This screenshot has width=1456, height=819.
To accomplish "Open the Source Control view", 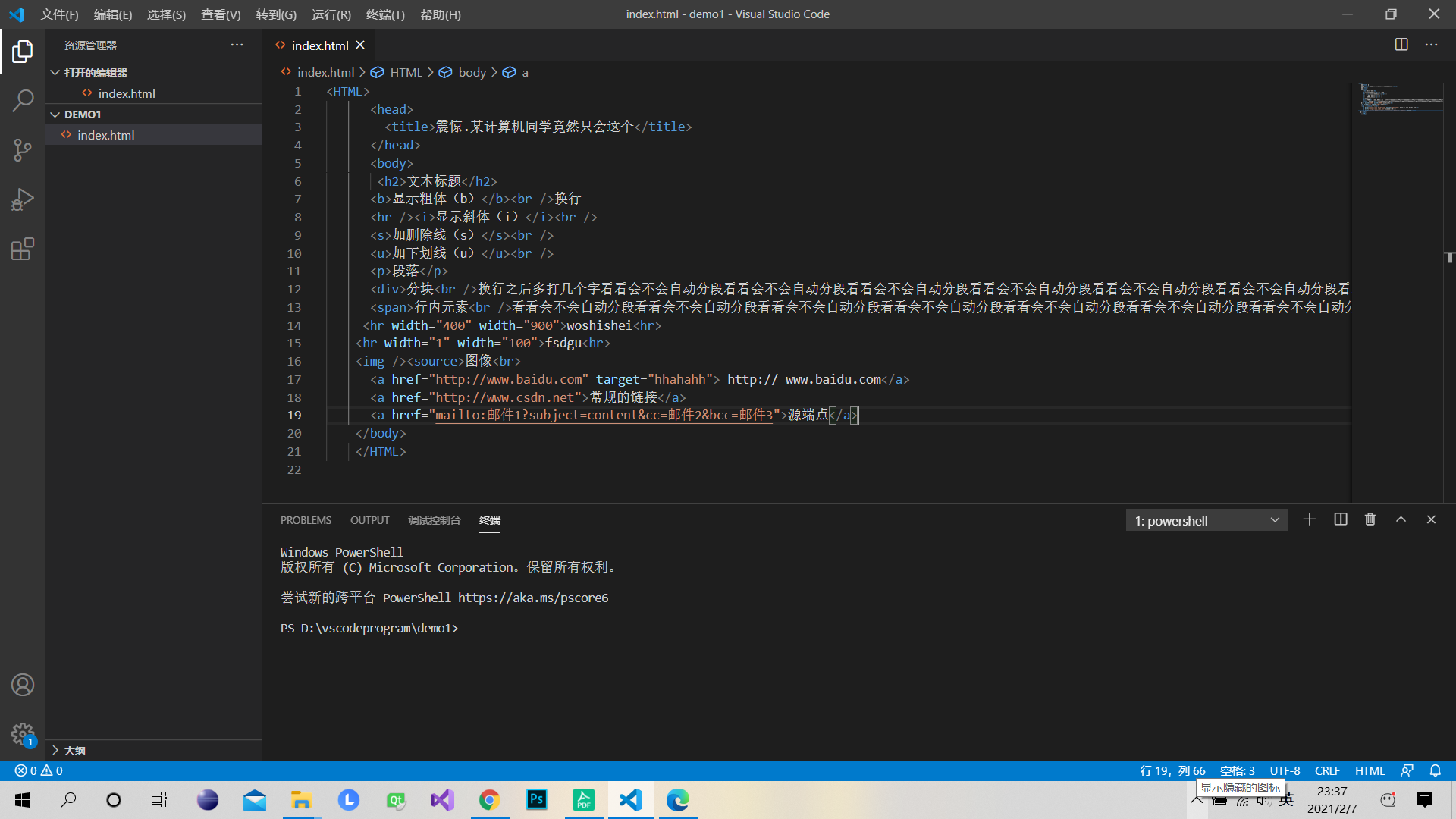I will tap(23, 150).
